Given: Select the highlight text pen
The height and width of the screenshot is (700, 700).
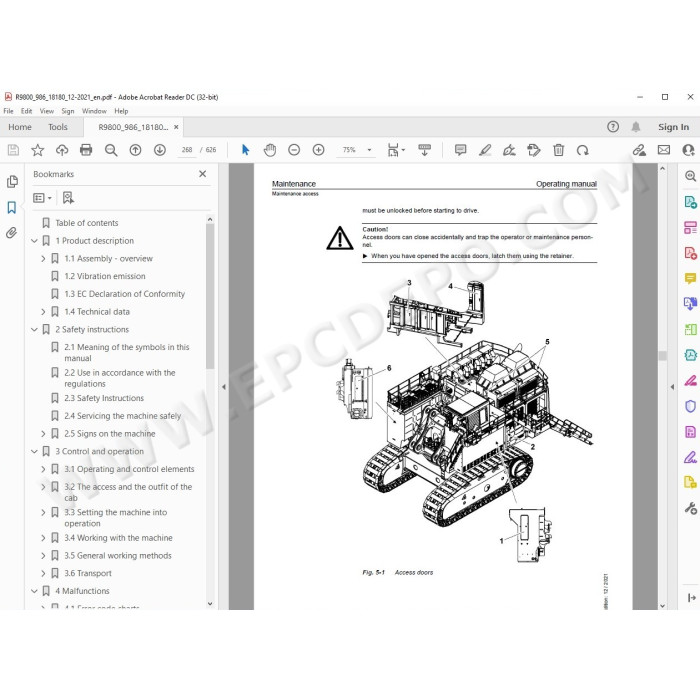Looking at the screenshot, I should tap(485, 150).
